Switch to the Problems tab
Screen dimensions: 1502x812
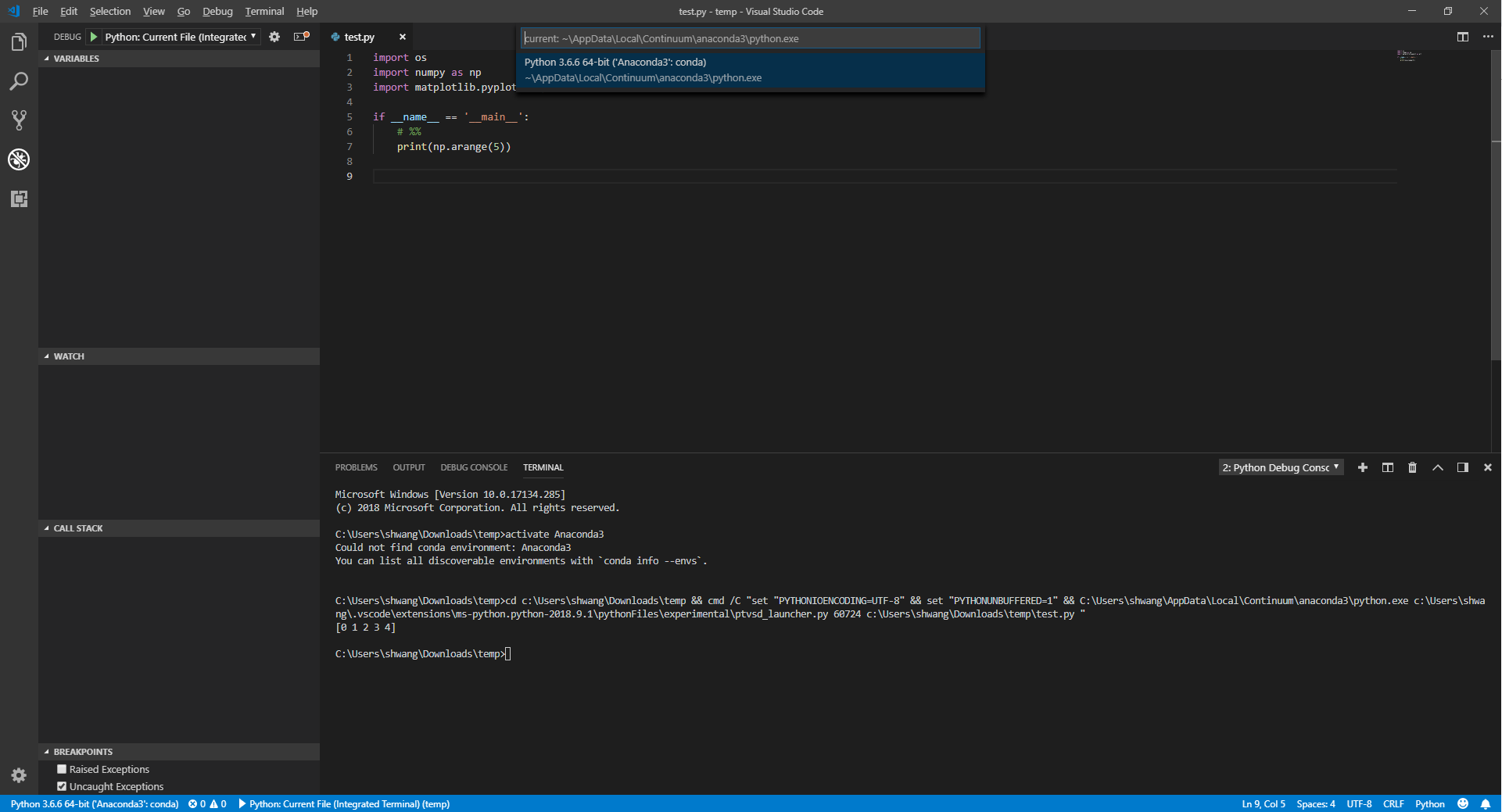pos(357,467)
